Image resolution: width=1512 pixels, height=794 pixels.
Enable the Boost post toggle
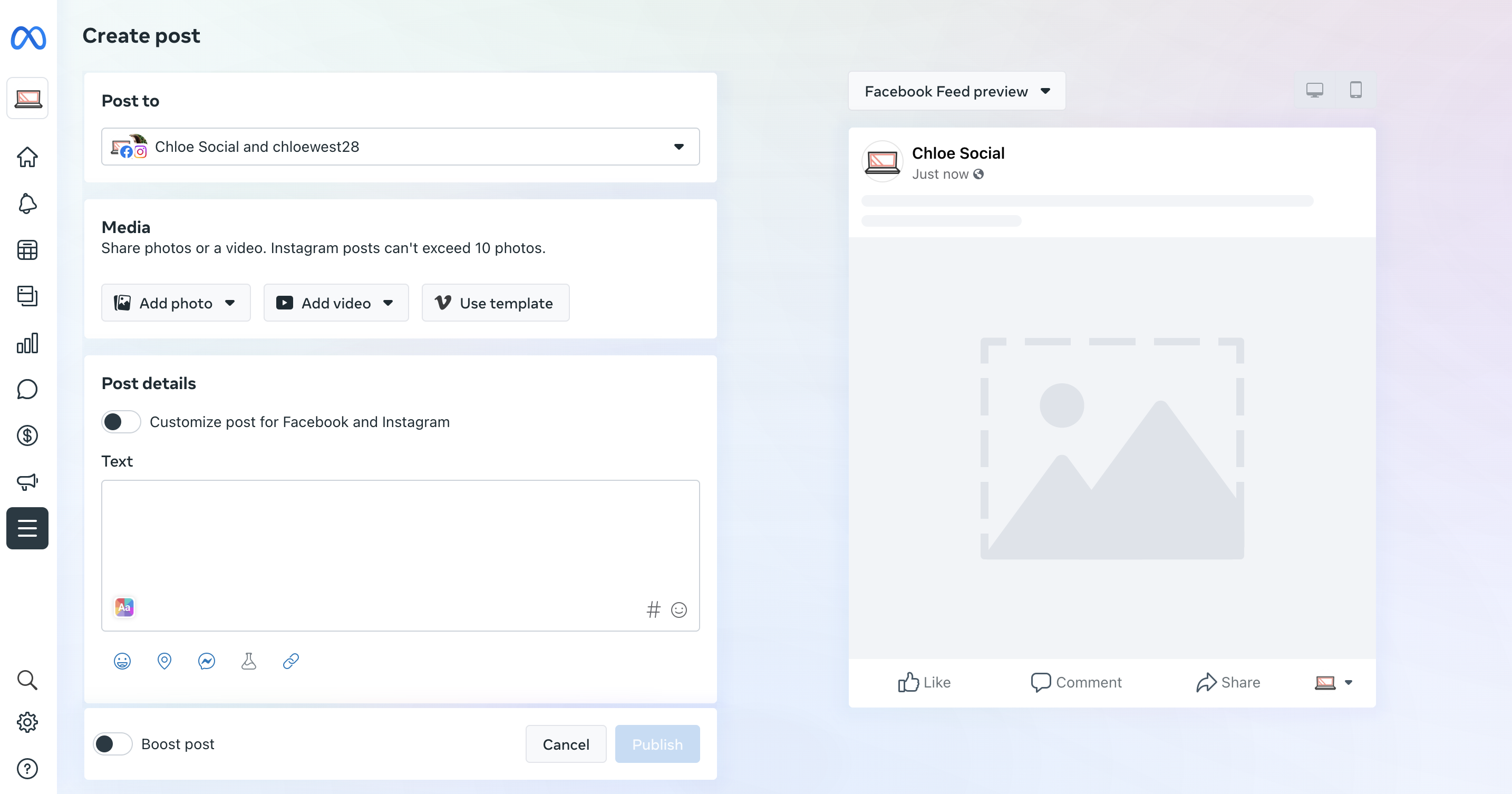(113, 744)
